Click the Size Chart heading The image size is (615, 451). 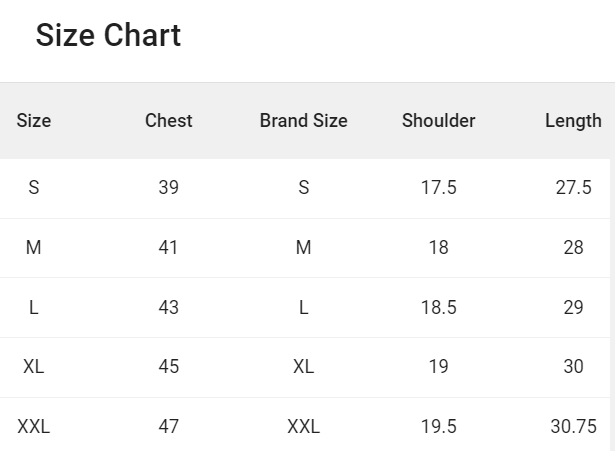pyautogui.click(x=108, y=36)
